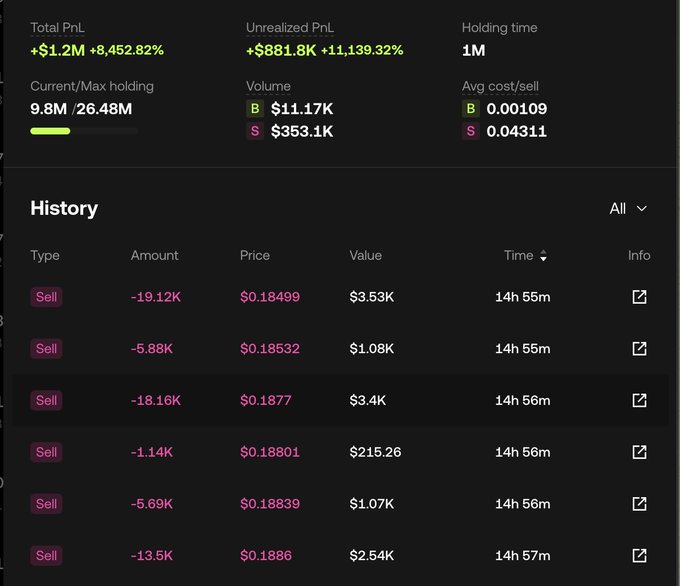Click the Type column header
Screen dimensions: 680x586
point(45,255)
